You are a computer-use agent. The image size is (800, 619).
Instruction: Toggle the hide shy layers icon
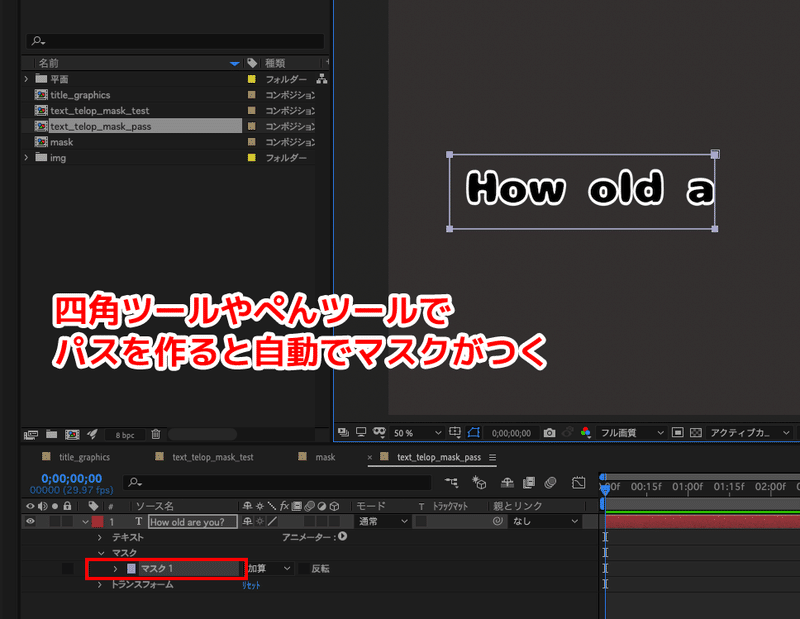pyautogui.click(x=507, y=482)
